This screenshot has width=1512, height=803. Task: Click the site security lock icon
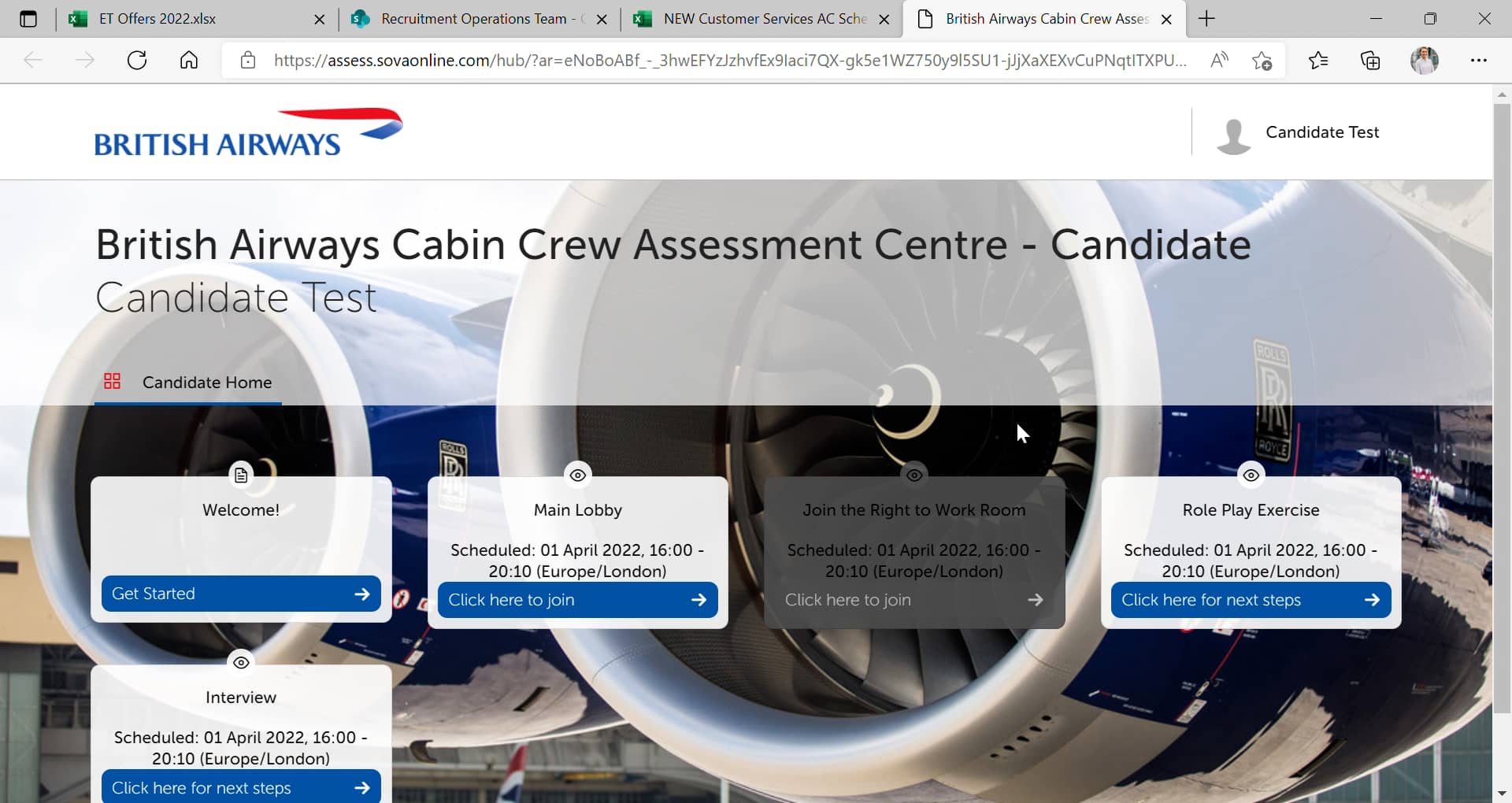coord(247,60)
